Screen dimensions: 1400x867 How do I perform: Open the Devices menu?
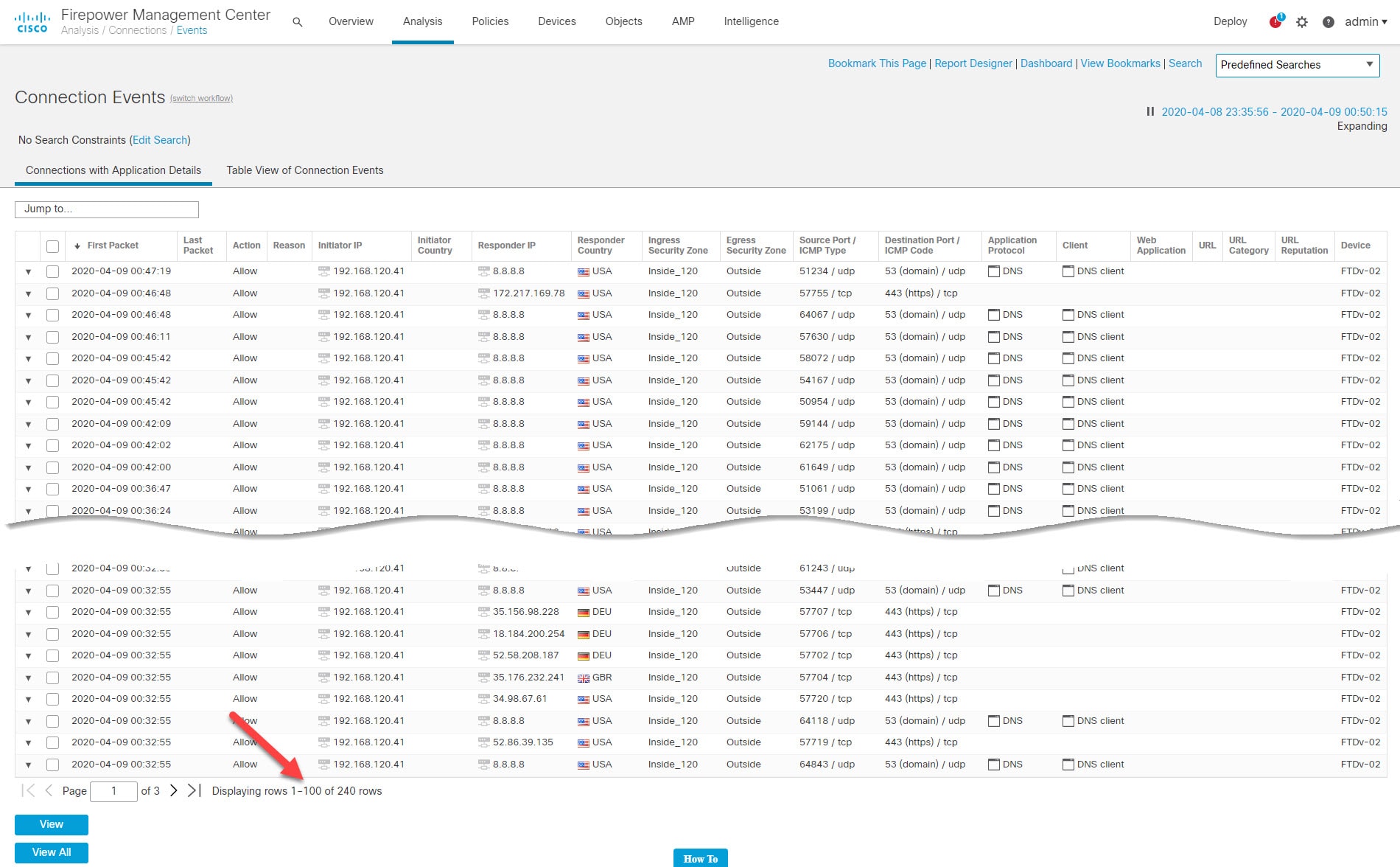click(557, 21)
